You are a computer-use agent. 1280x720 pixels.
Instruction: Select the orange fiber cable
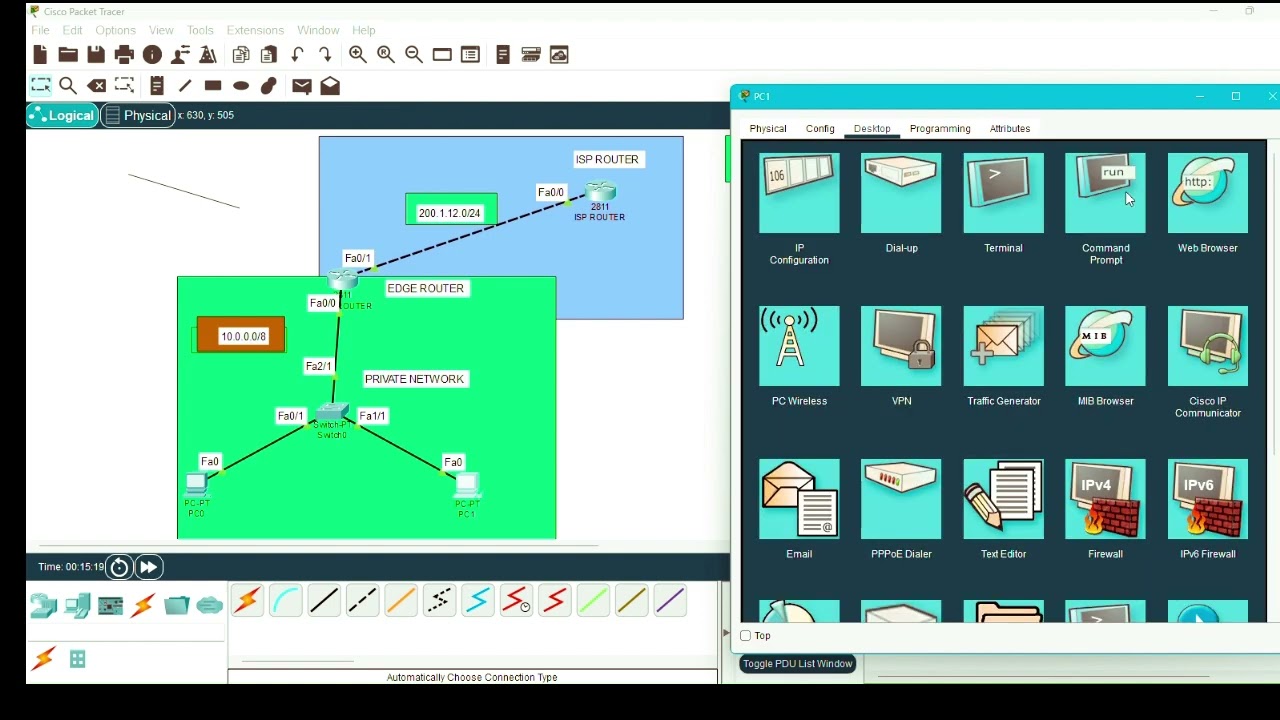(x=401, y=601)
